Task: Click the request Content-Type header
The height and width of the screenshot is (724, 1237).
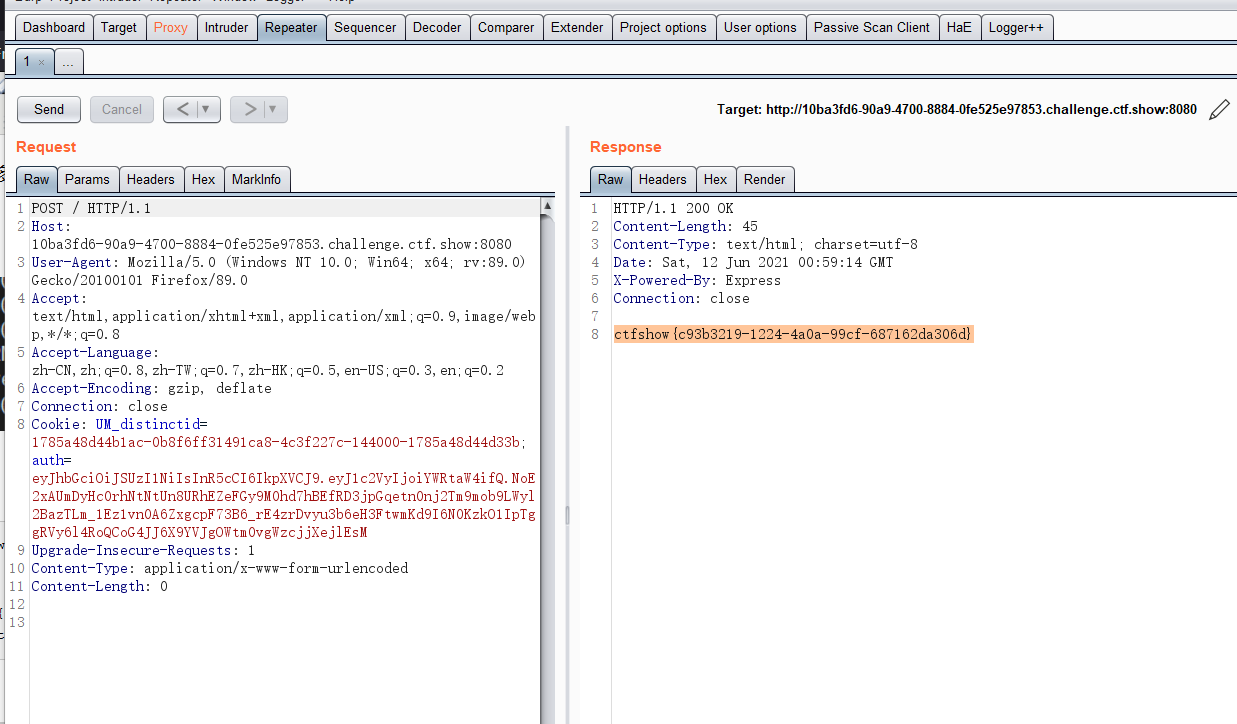Action: click(x=219, y=568)
